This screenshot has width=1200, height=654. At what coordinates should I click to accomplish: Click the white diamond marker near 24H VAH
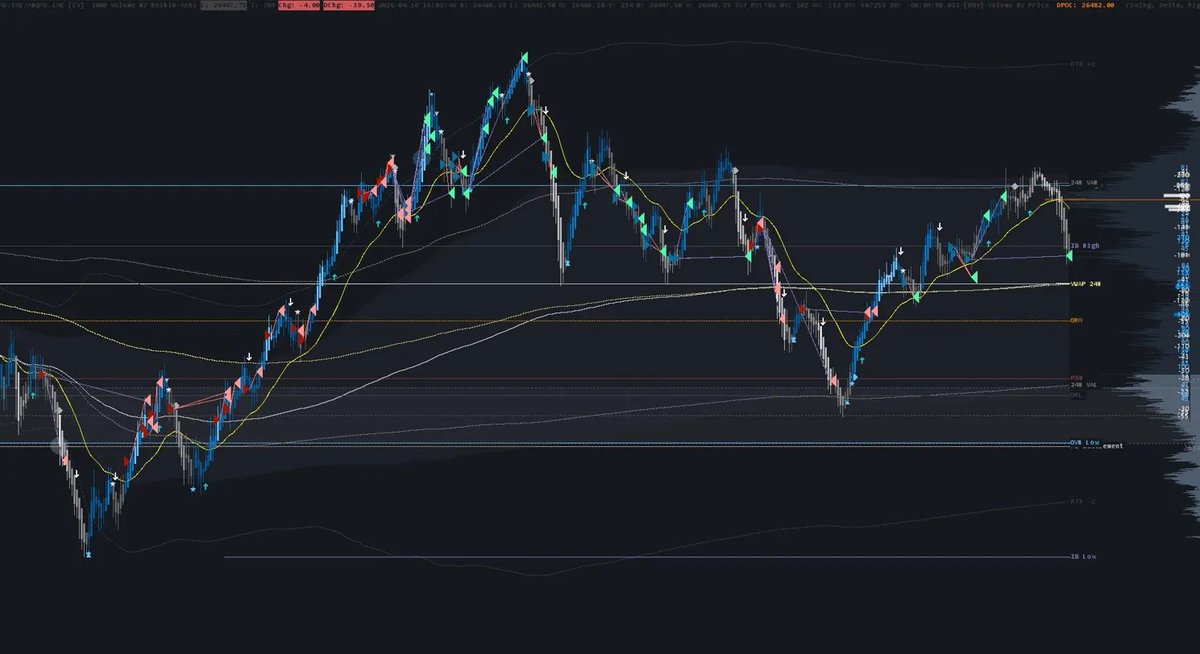pyautogui.click(x=1016, y=187)
